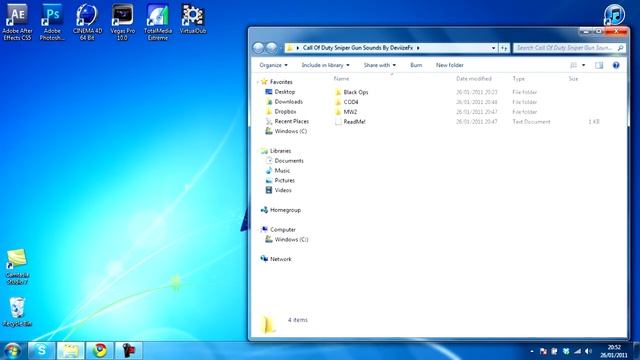Image resolution: width=640 pixels, height=360 pixels.
Task: Sort by the Type column header
Action: (518, 79)
